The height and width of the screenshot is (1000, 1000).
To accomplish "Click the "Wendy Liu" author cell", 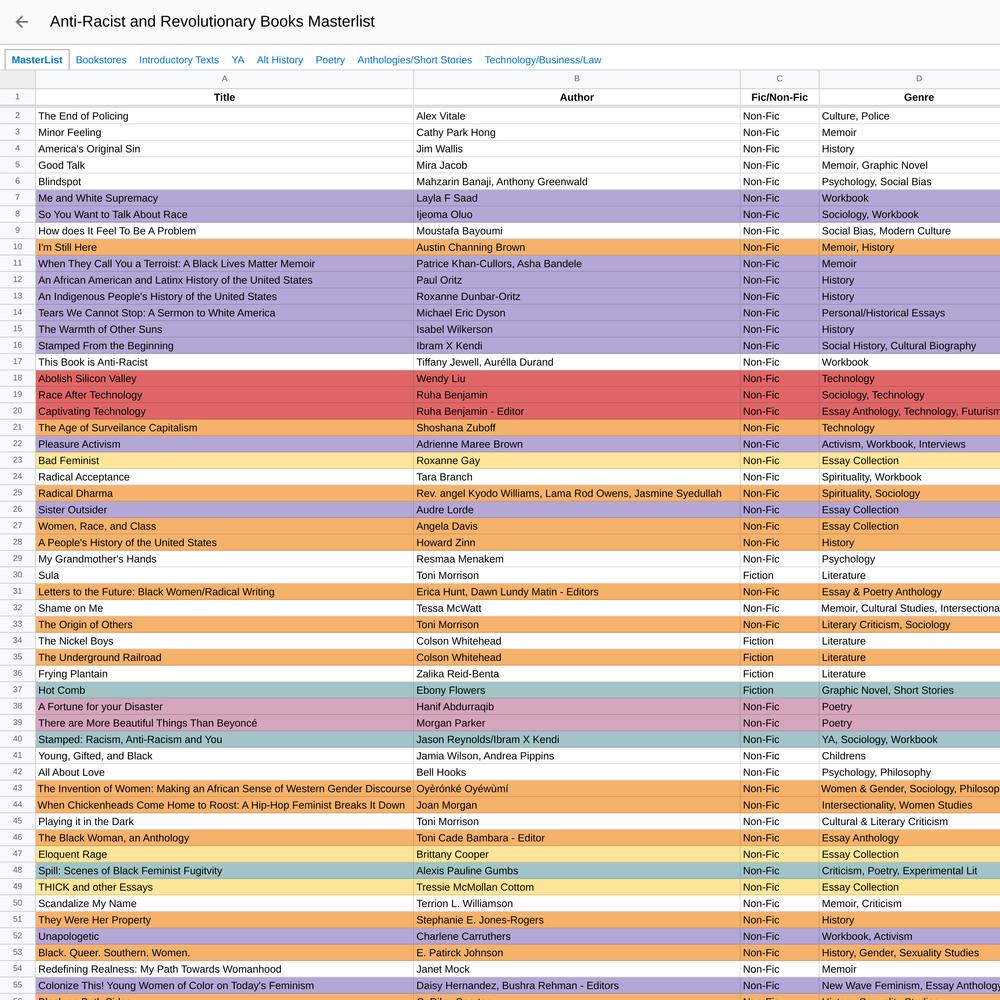I will [577, 379].
